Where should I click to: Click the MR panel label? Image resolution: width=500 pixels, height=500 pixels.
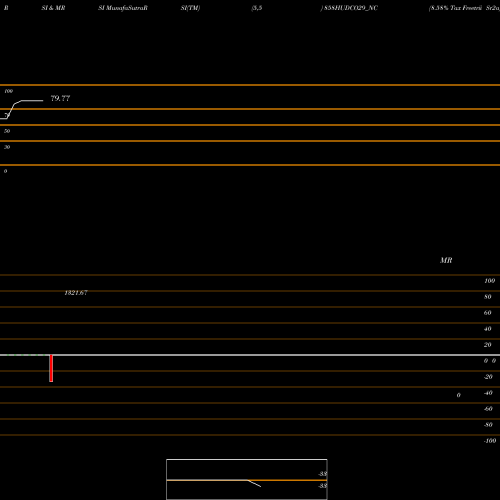point(446,260)
